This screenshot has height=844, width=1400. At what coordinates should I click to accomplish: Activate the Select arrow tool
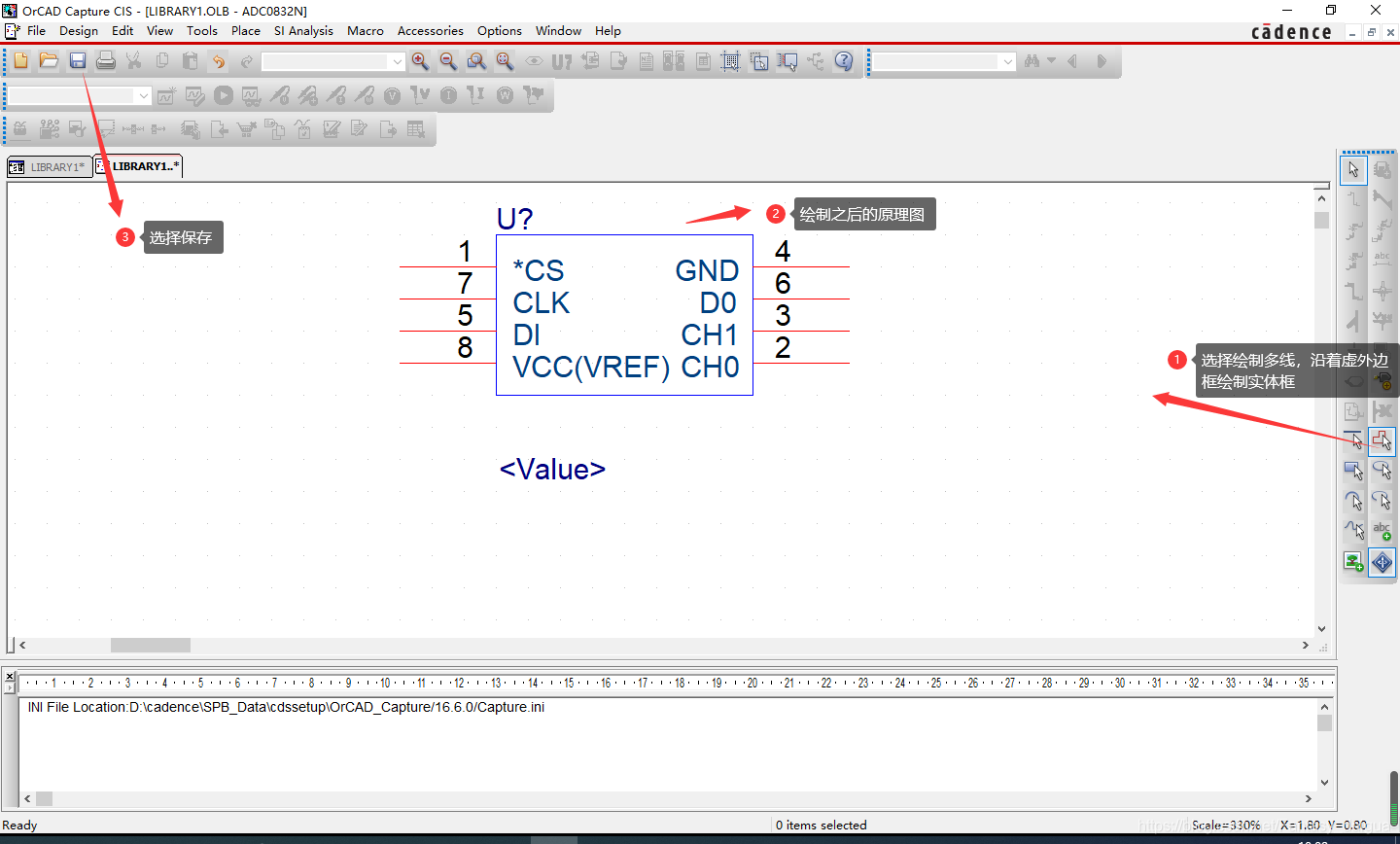click(1353, 170)
